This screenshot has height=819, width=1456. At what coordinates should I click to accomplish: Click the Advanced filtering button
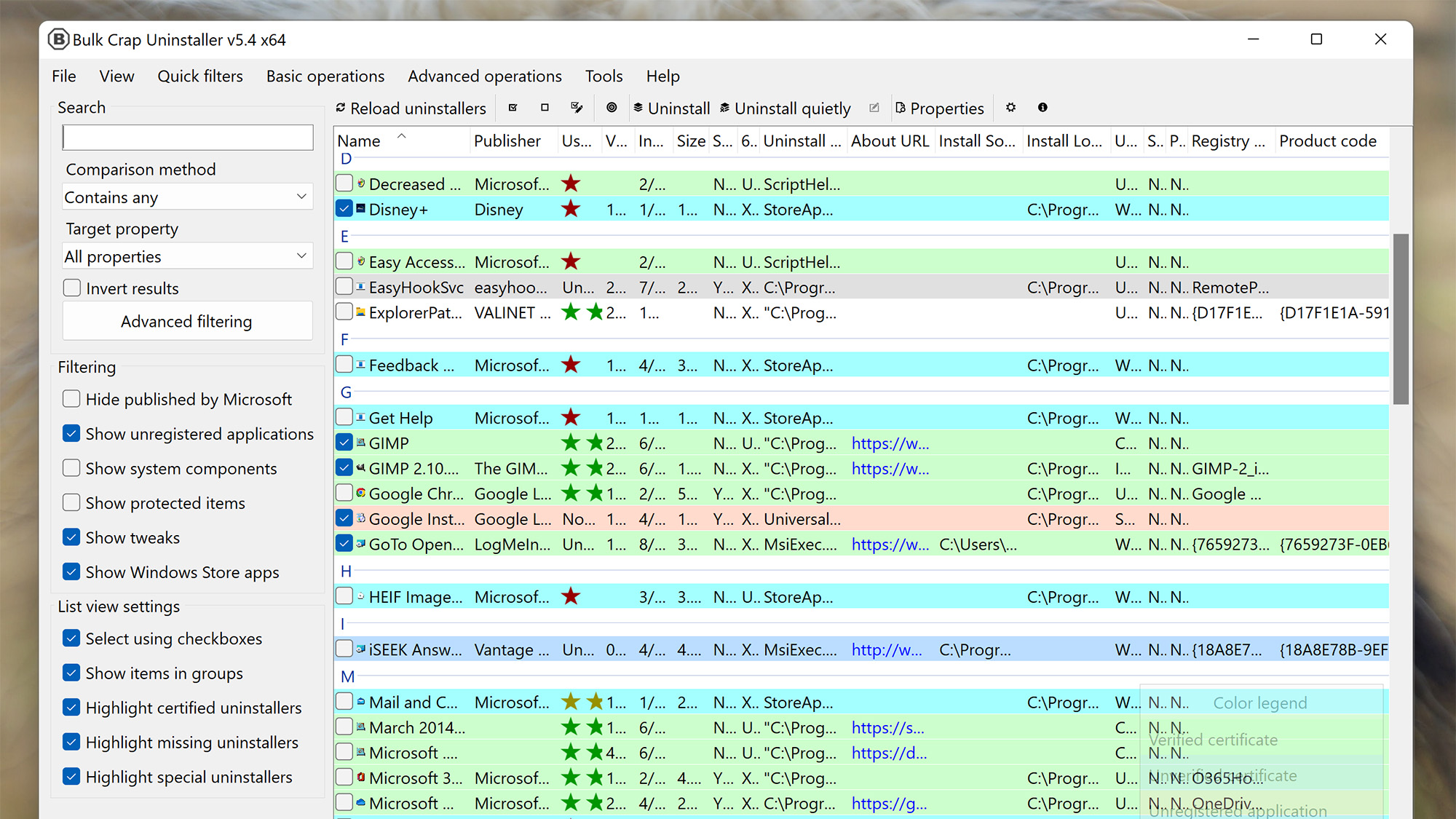186,321
